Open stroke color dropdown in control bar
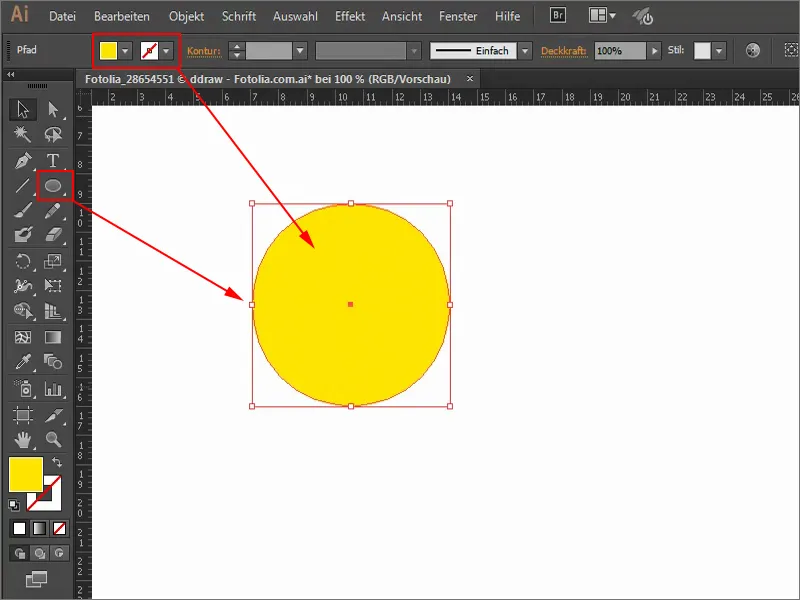 [166, 51]
